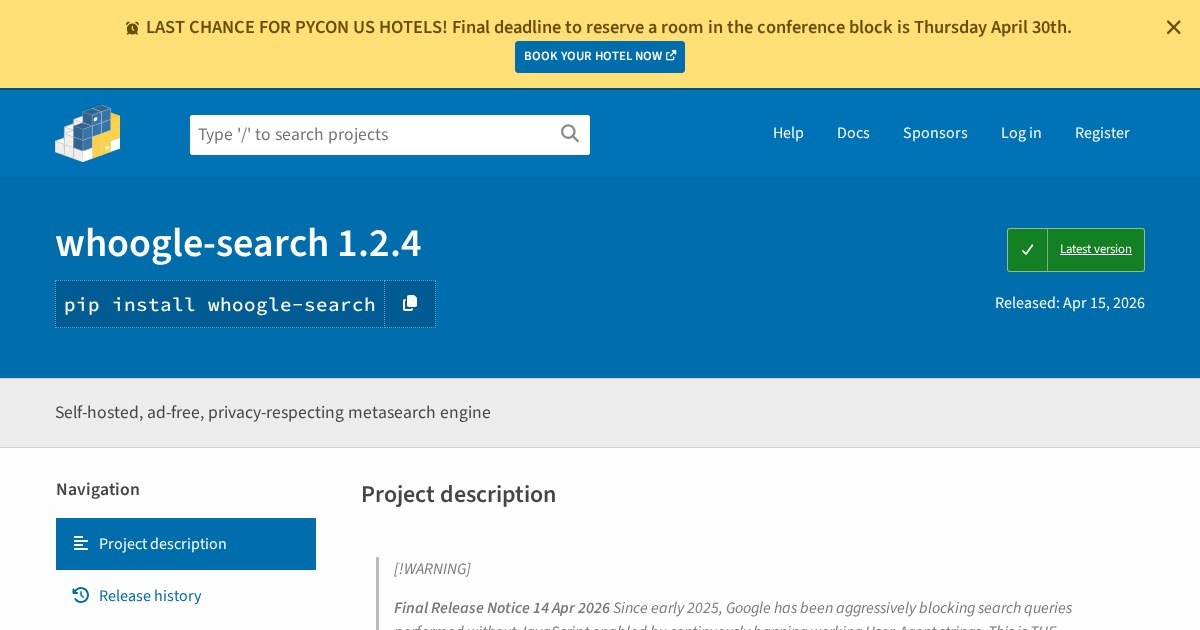Viewport: 1200px width, 630px height.
Task: Click the pip install whoogle-search text
Action: pyautogui.click(x=220, y=304)
